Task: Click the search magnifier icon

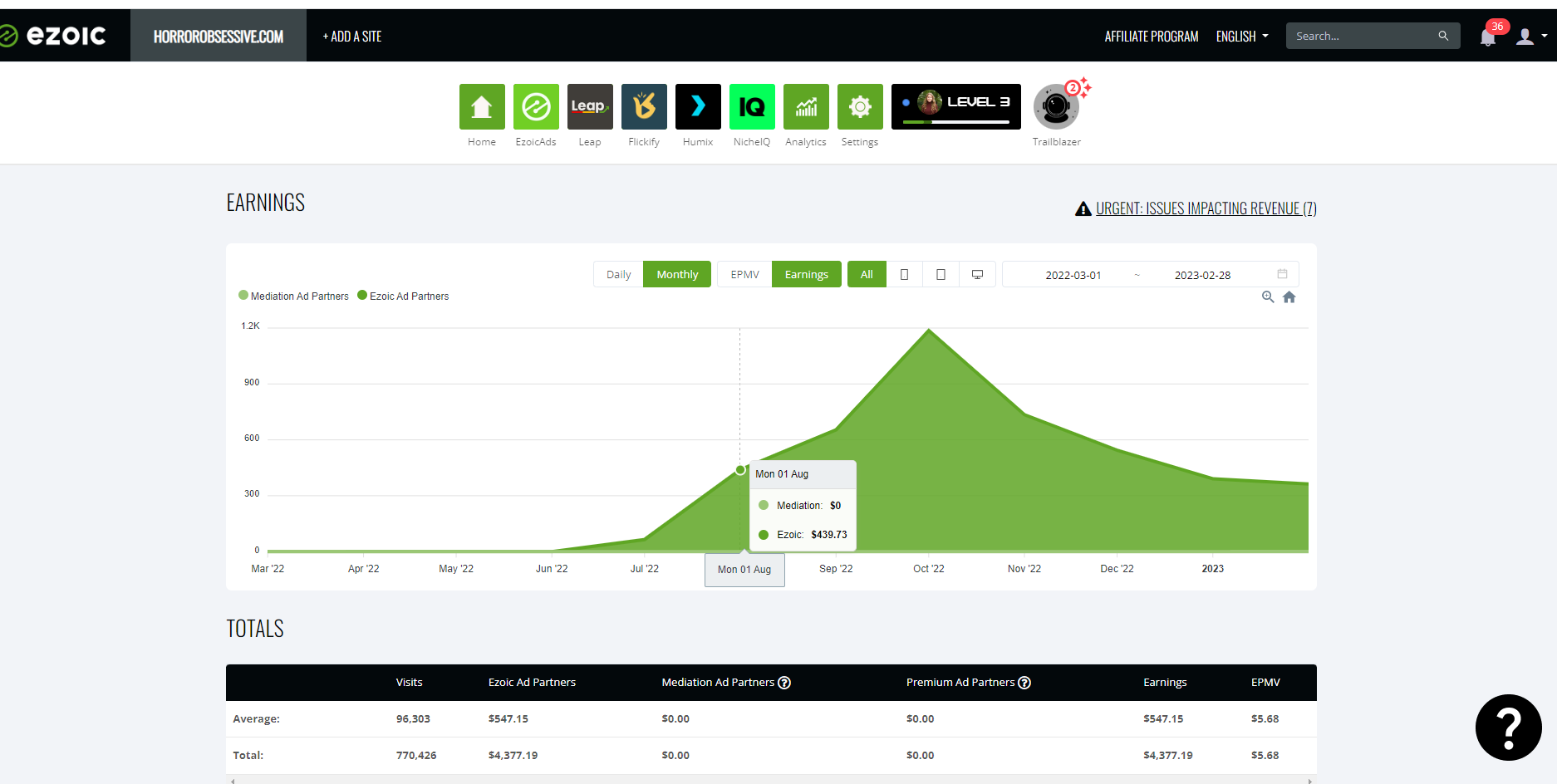Action: [x=1443, y=36]
